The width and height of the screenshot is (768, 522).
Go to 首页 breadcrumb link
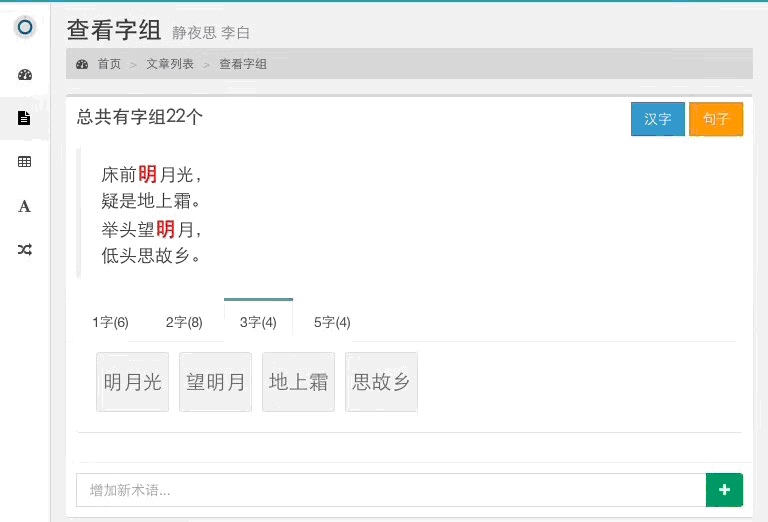point(109,64)
